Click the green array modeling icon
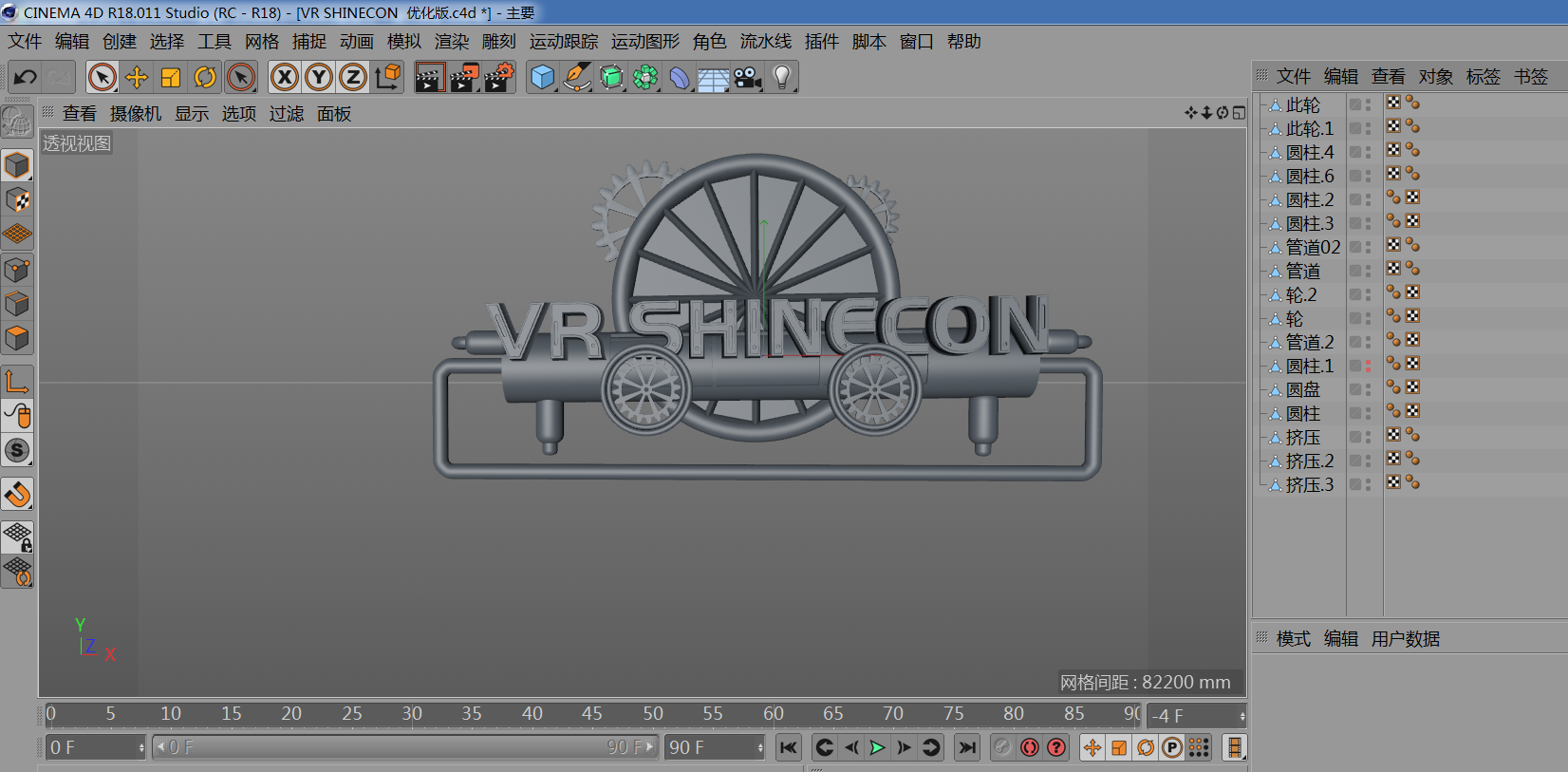 pyautogui.click(x=645, y=77)
